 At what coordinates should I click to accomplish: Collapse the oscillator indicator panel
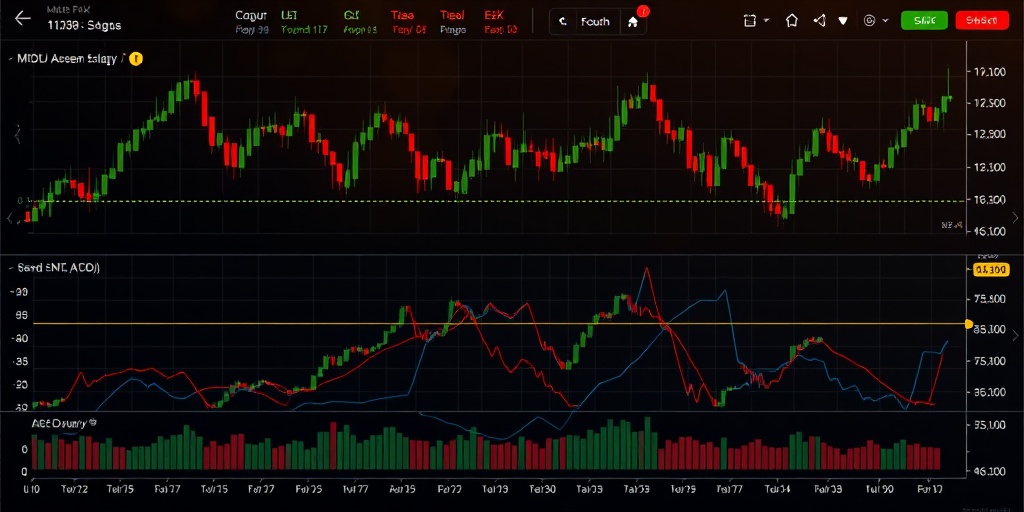(x=10, y=268)
